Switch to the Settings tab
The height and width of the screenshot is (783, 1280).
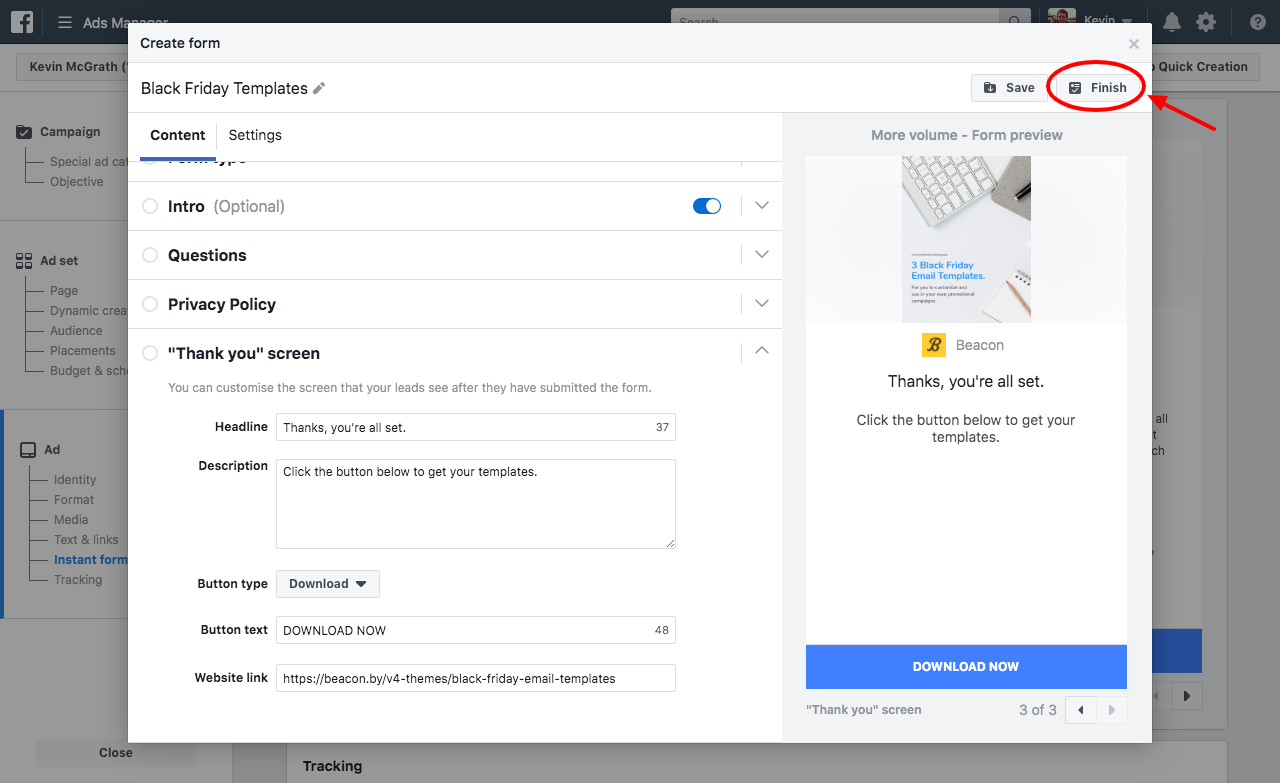255,135
